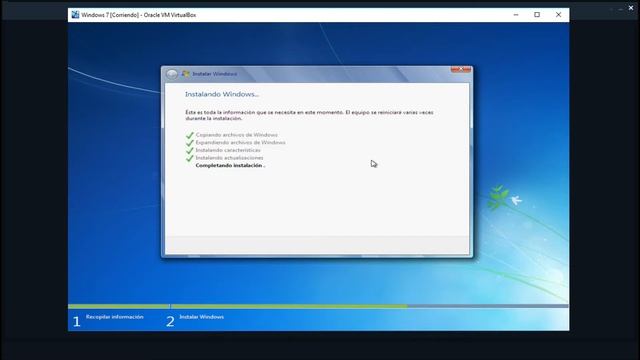Viewport: 640px width, 360px height.
Task: Click the Instalando Windows... heading
Action: 222,94
